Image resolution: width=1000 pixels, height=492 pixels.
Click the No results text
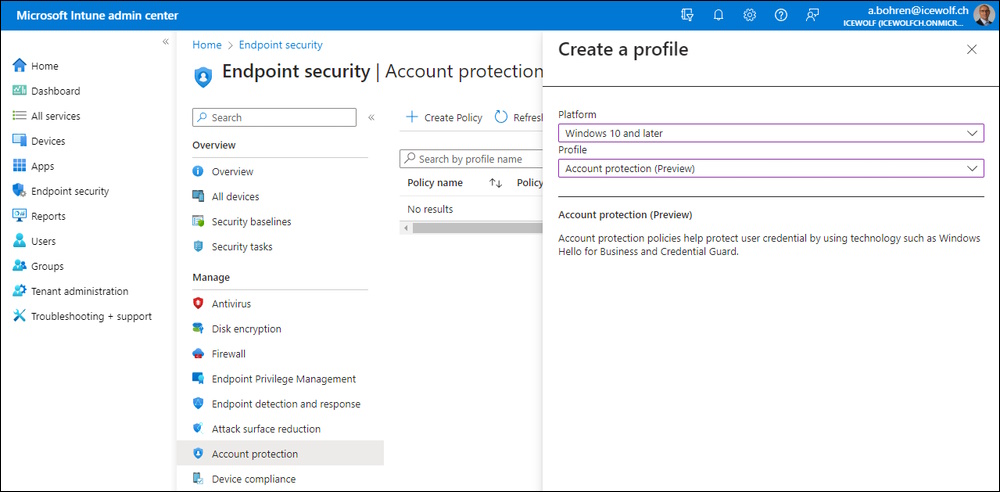point(430,209)
